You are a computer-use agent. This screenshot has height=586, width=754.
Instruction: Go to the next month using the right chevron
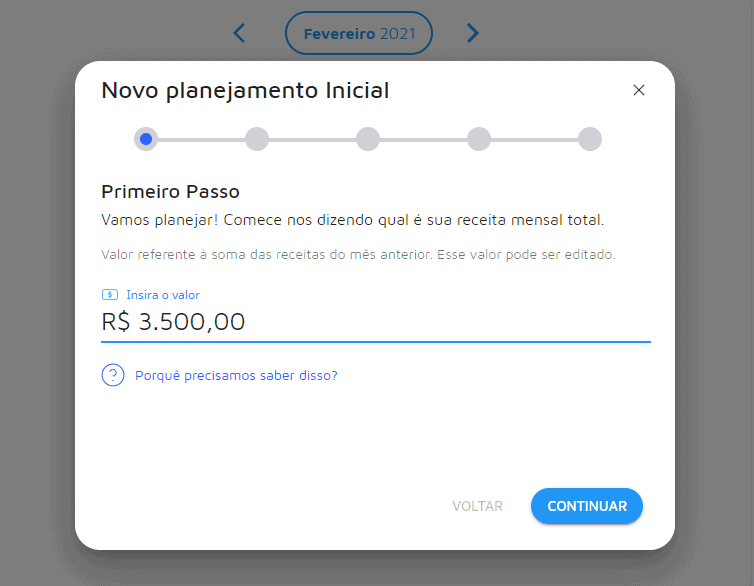point(473,33)
